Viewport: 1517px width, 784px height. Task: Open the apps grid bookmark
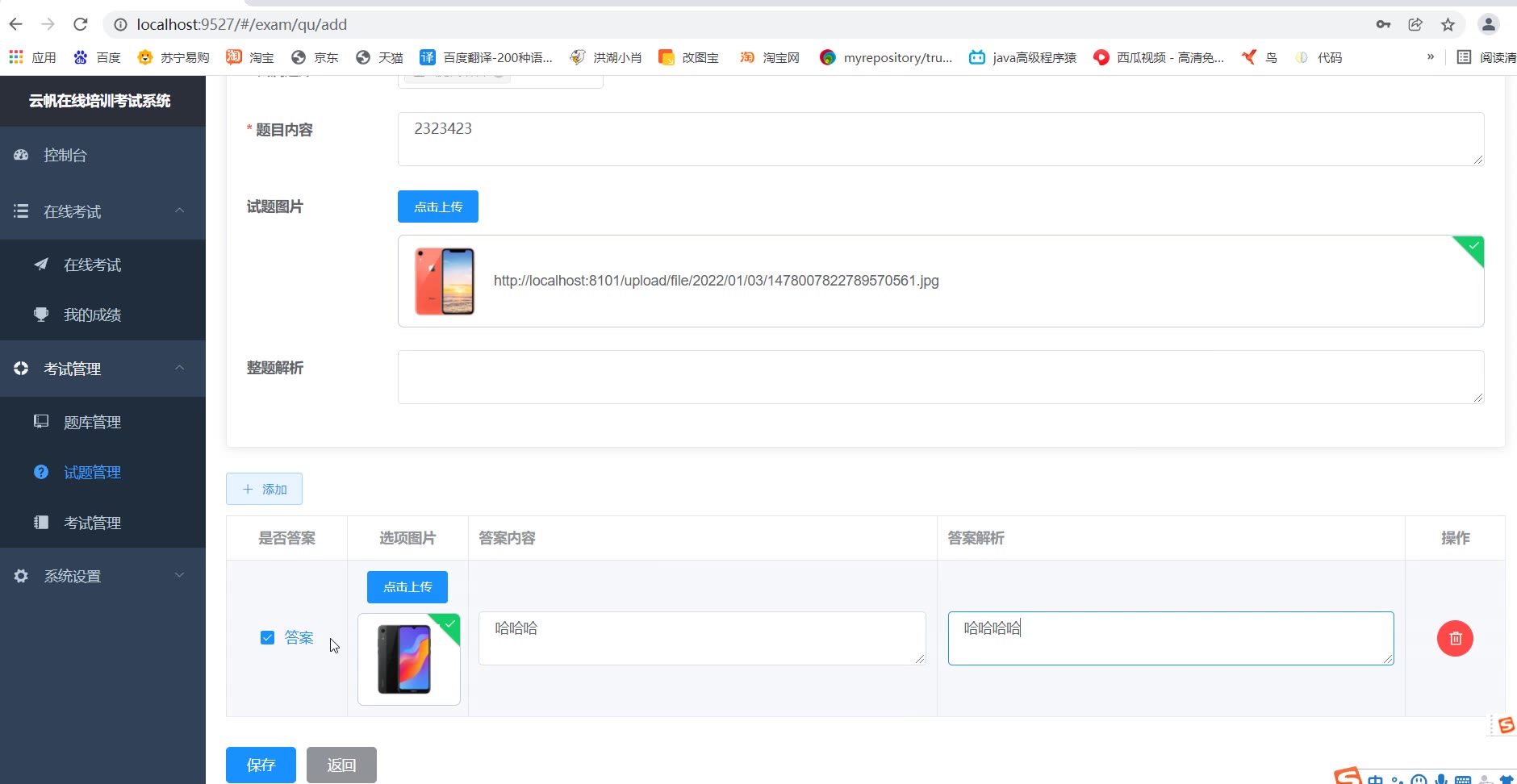33,57
